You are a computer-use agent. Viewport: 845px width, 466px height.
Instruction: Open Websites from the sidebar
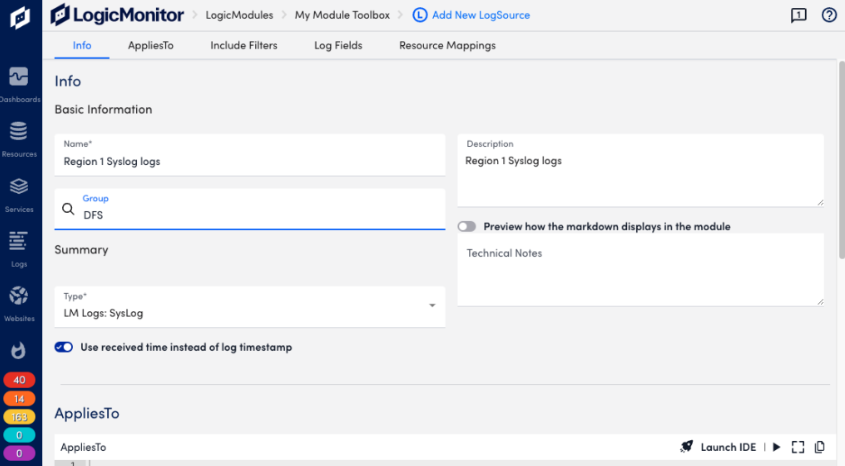tap(19, 304)
